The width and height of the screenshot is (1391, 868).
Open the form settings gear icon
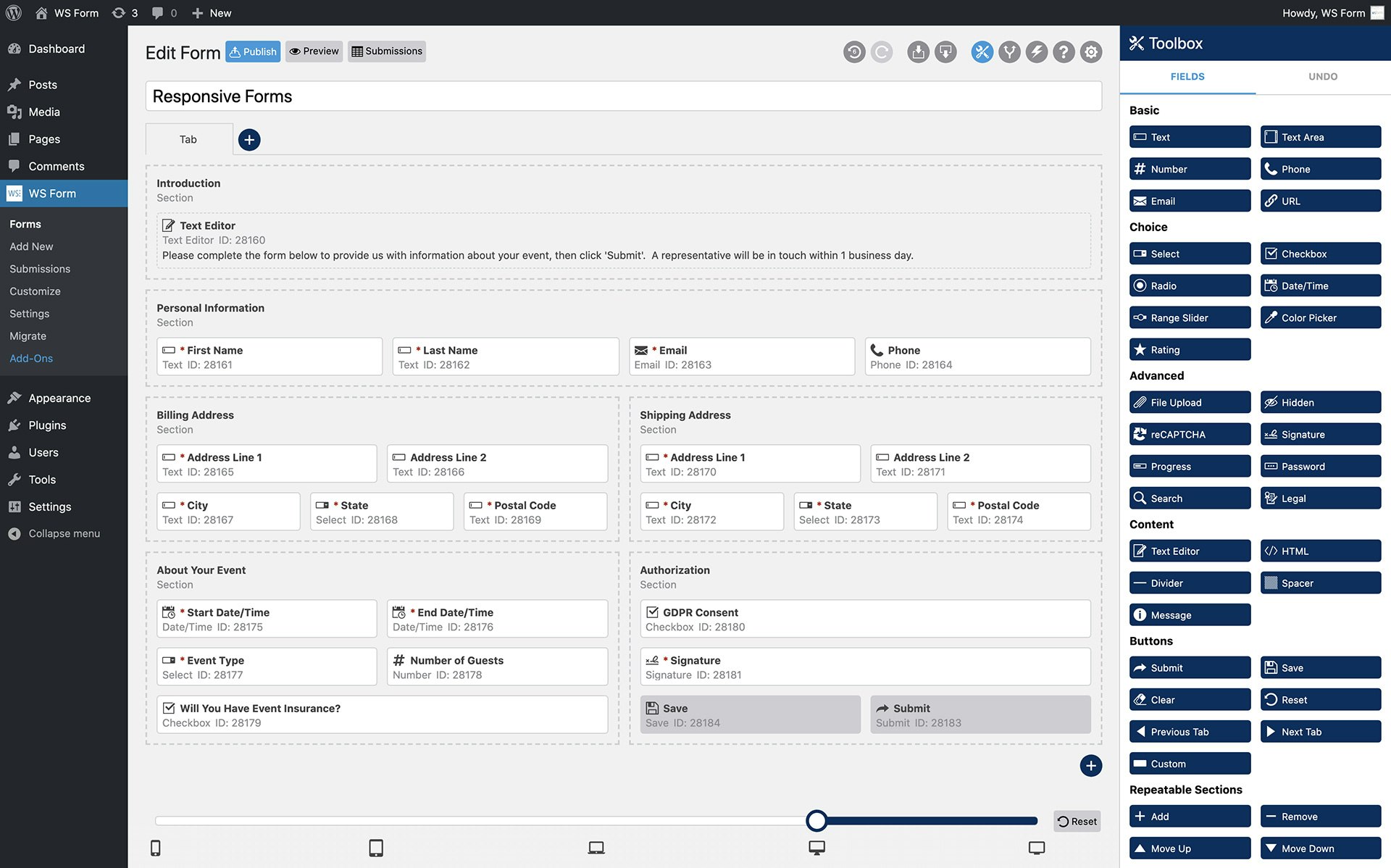click(x=1091, y=51)
